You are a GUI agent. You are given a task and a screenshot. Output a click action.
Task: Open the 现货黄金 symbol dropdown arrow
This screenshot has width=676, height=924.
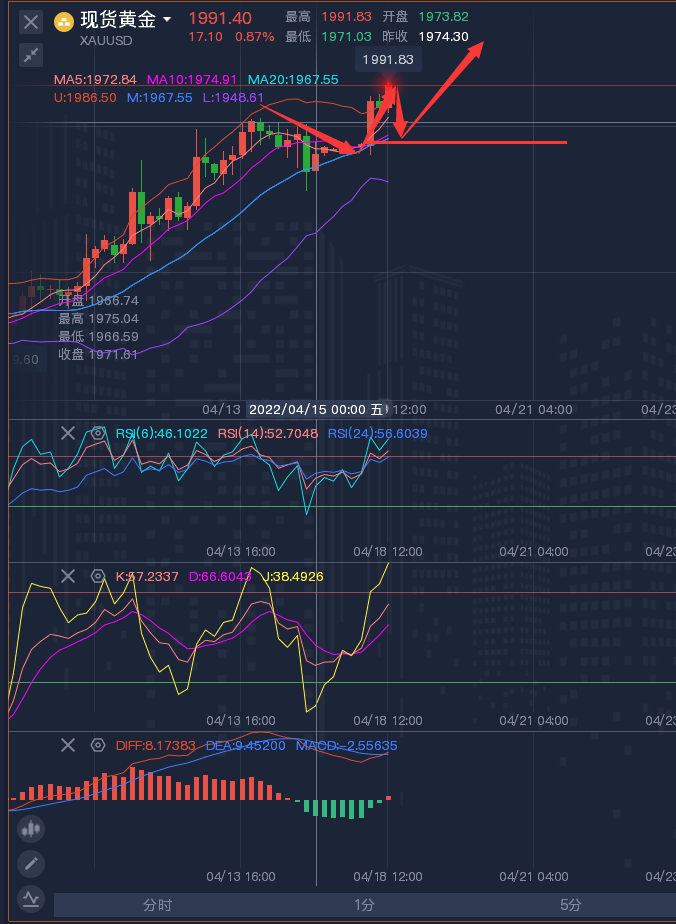click(x=167, y=20)
